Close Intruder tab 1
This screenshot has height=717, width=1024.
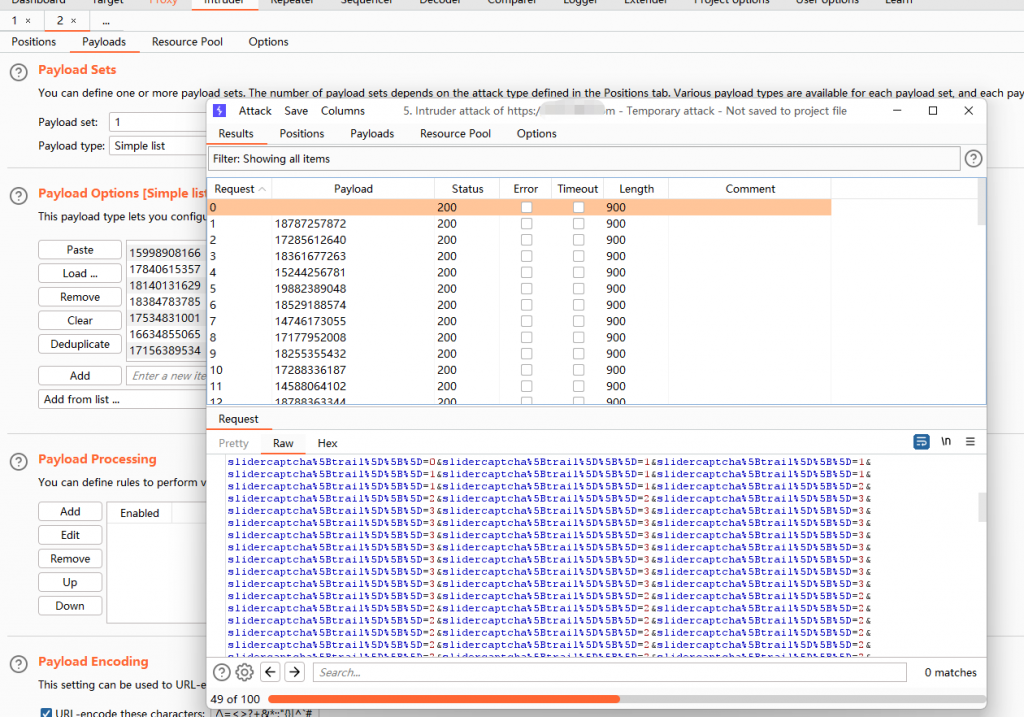(x=28, y=21)
